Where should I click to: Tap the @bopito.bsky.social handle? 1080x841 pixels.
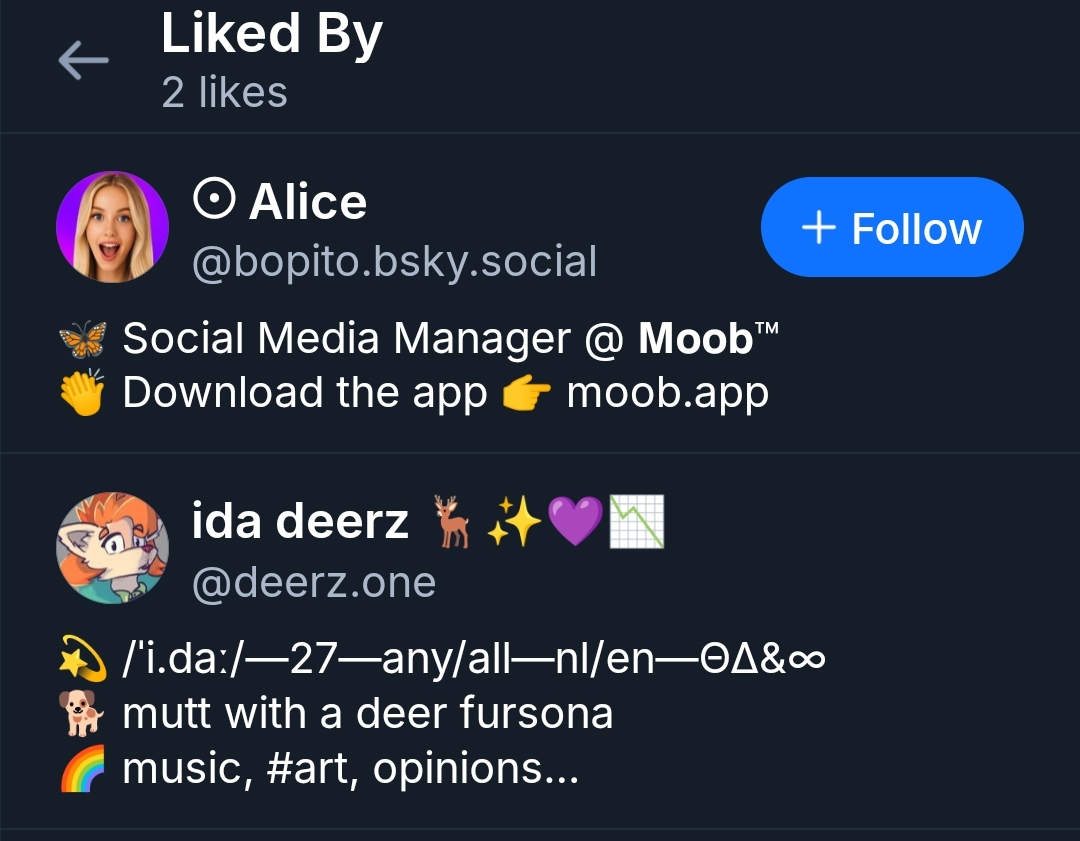pyautogui.click(x=394, y=261)
